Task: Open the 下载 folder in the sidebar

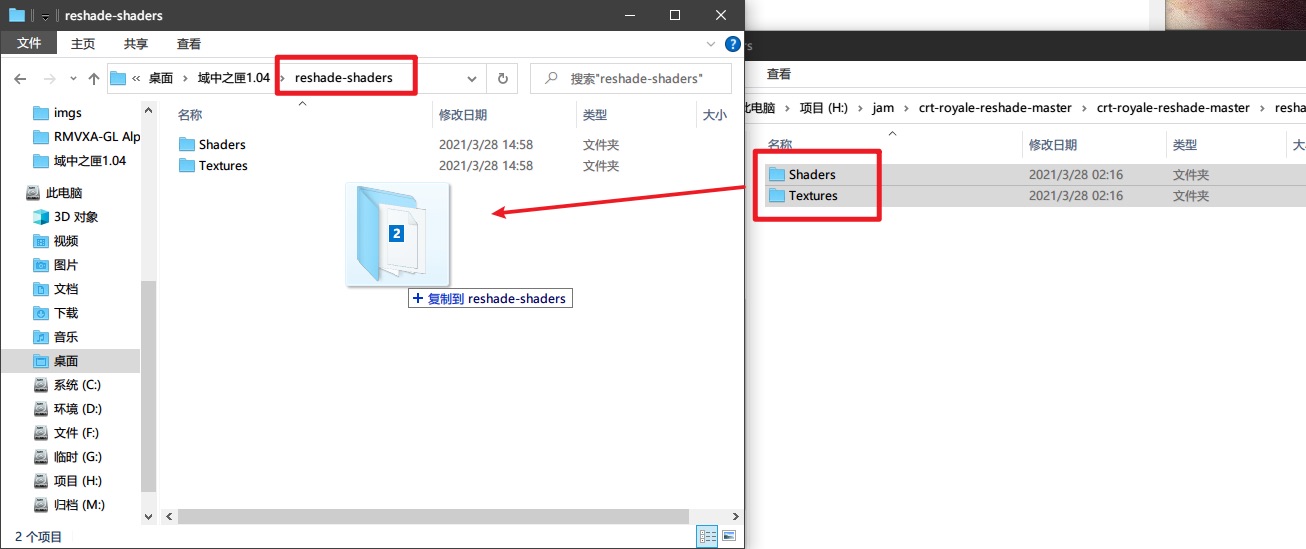Action: [66, 313]
